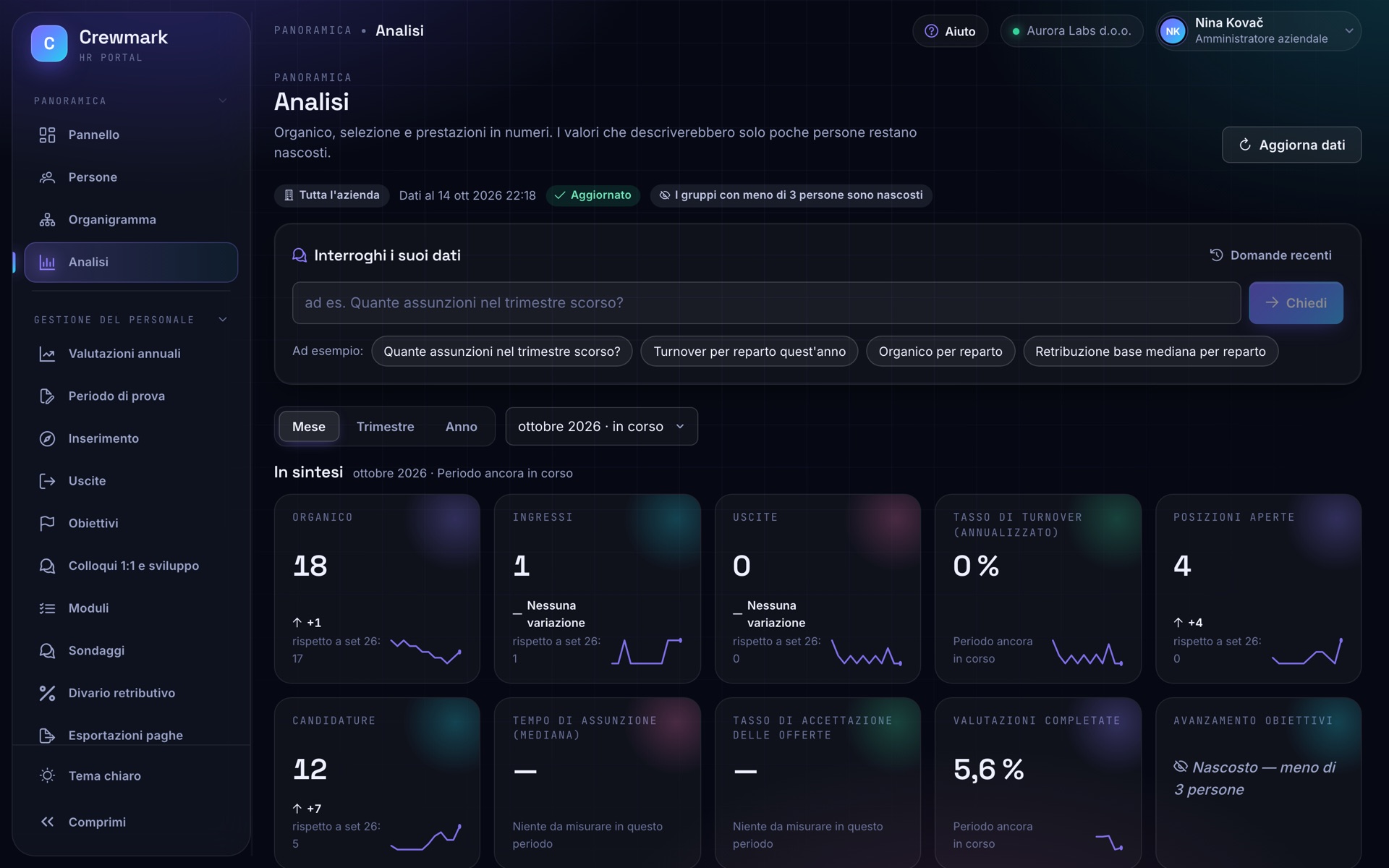Collapse the Gestione del personale section
1389x868 pixels.
click(x=223, y=319)
